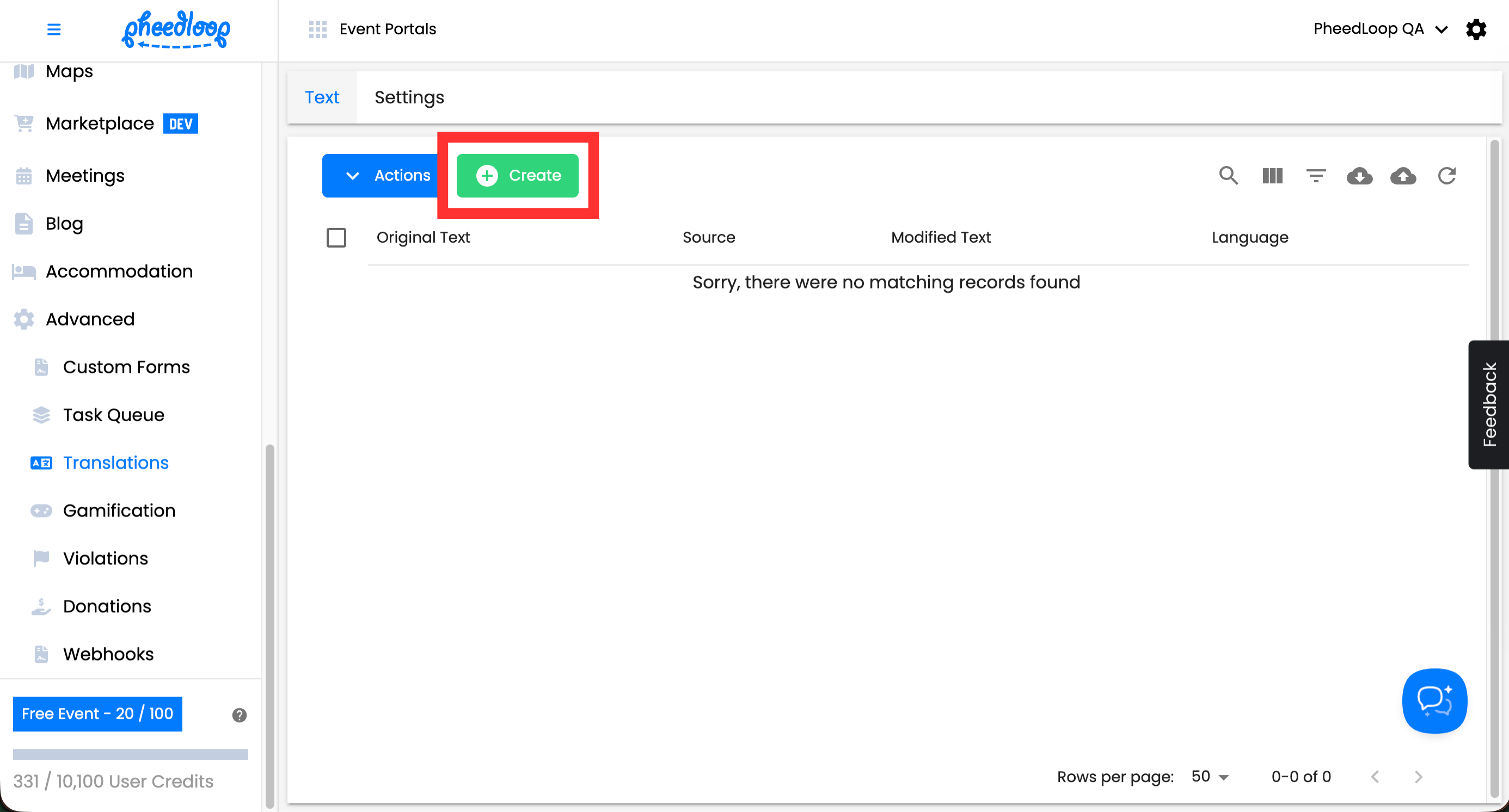Toggle the hamburger menu icon
Screen dimensions: 1509x812
(x=54, y=29)
